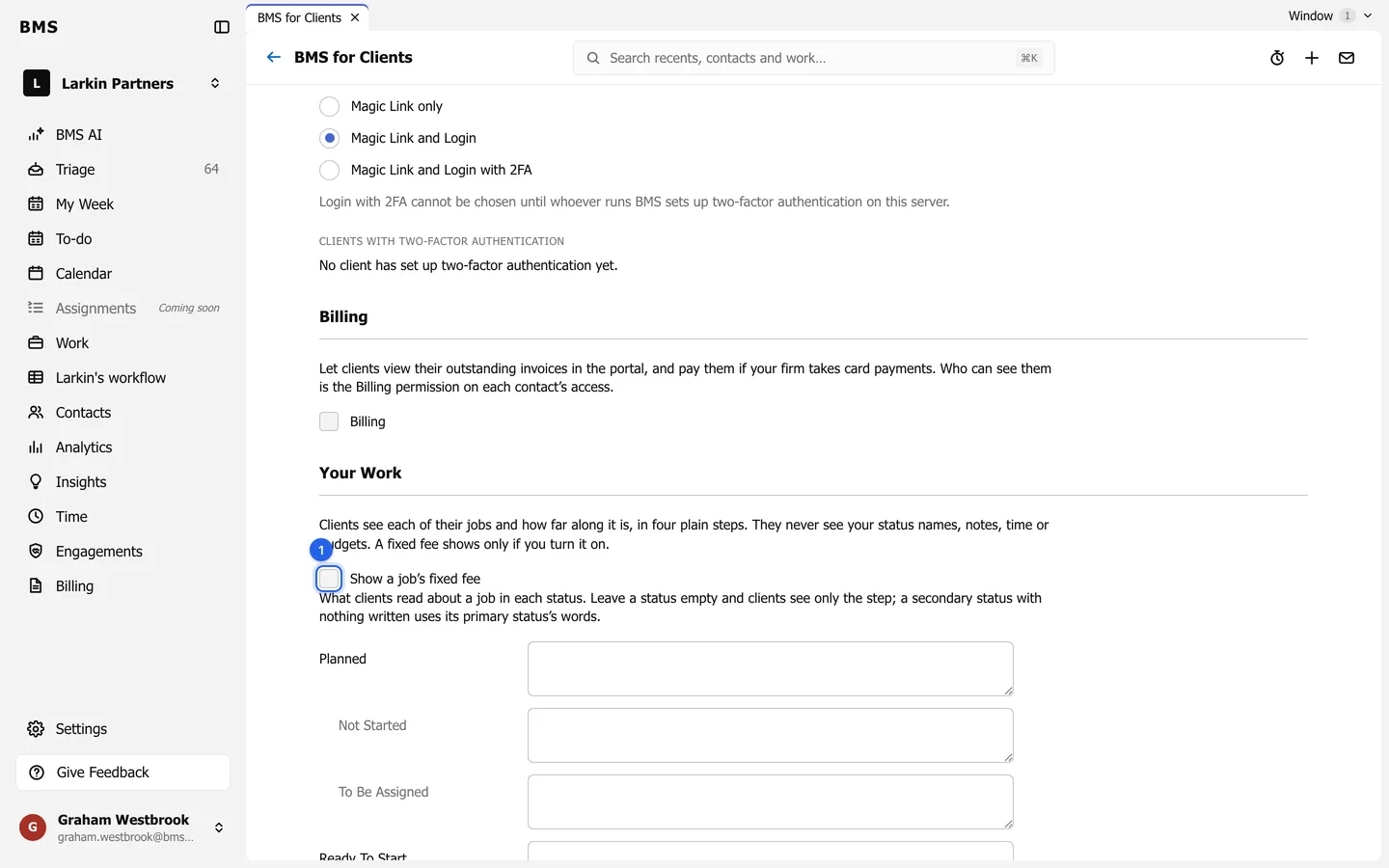Screen dimensions: 1389x868
Task: Focus the search recents, contacts and work field
Action: [813, 58]
